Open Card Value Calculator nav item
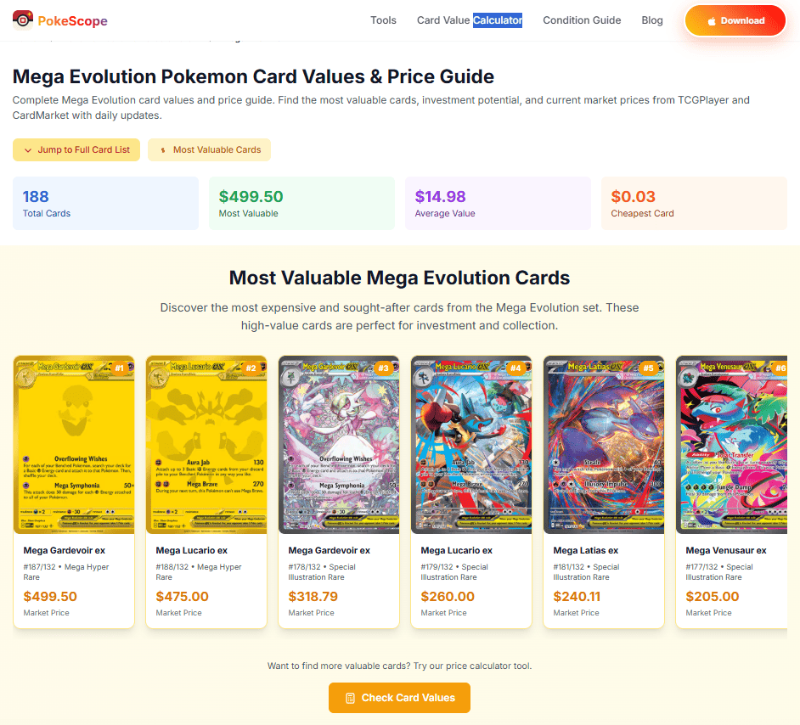Viewport: 800px width, 725px height. pyautogui.click(x=469, y=20)
